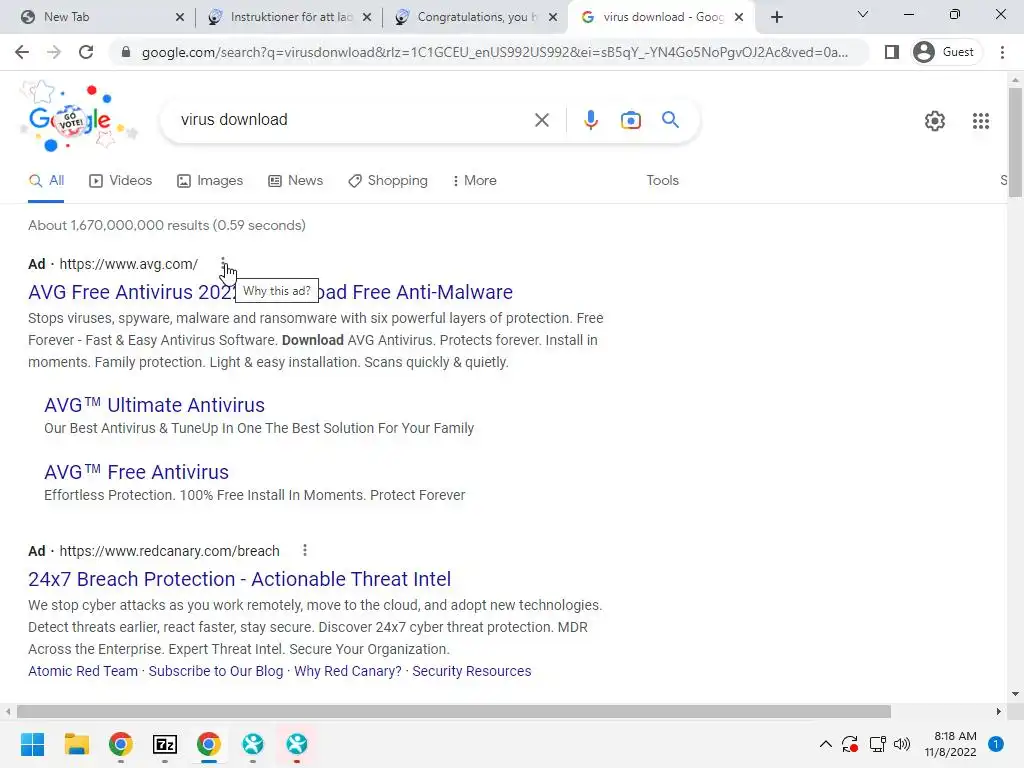Viewport: 1024px width, 768px height.
Task: Click the scroll down arrow
Action: click(x=1015, y=694)
